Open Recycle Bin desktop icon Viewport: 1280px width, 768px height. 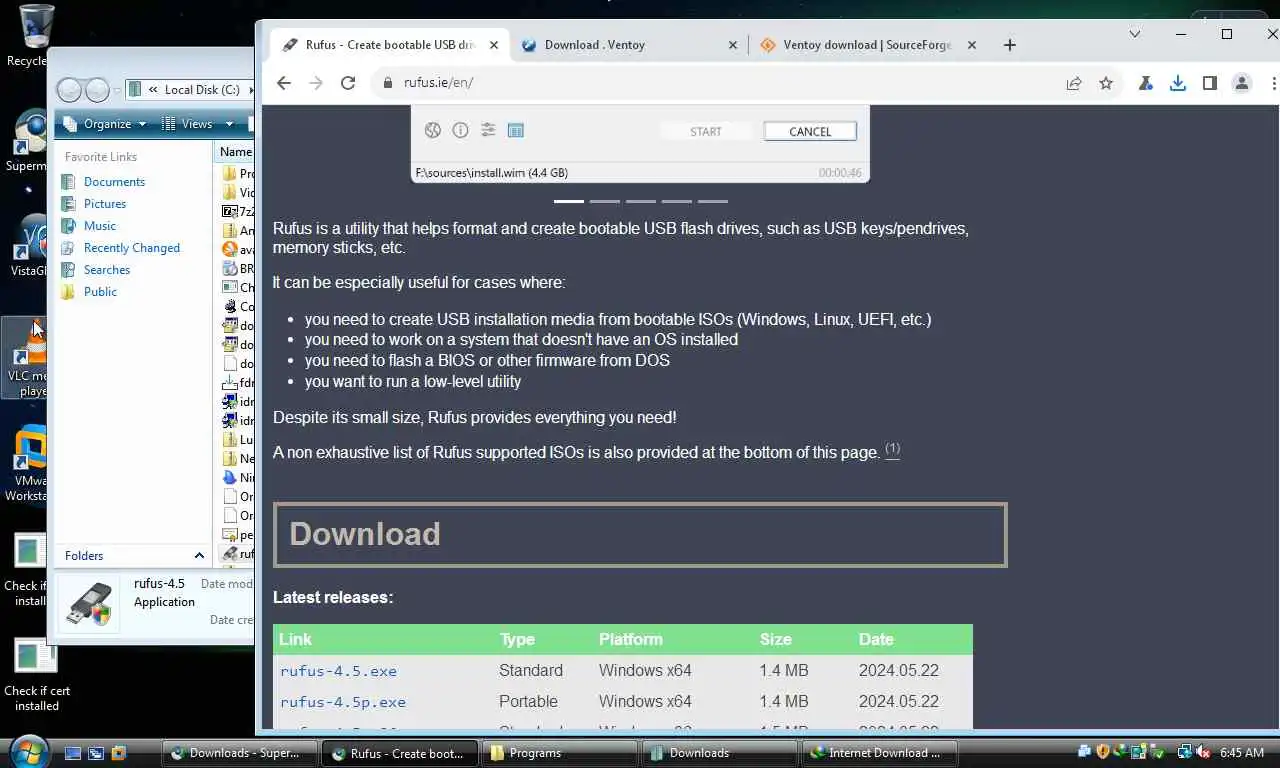(x=35, y=35)
